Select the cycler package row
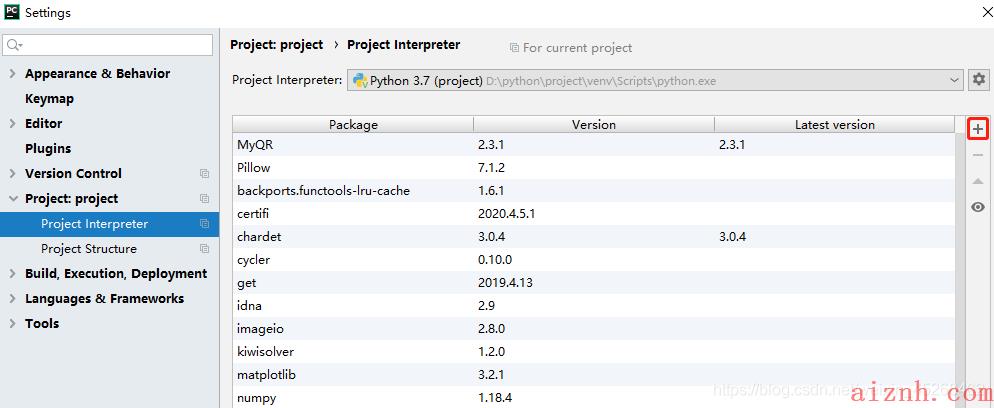Screen dimensions: 994x408 coord(593,260)
